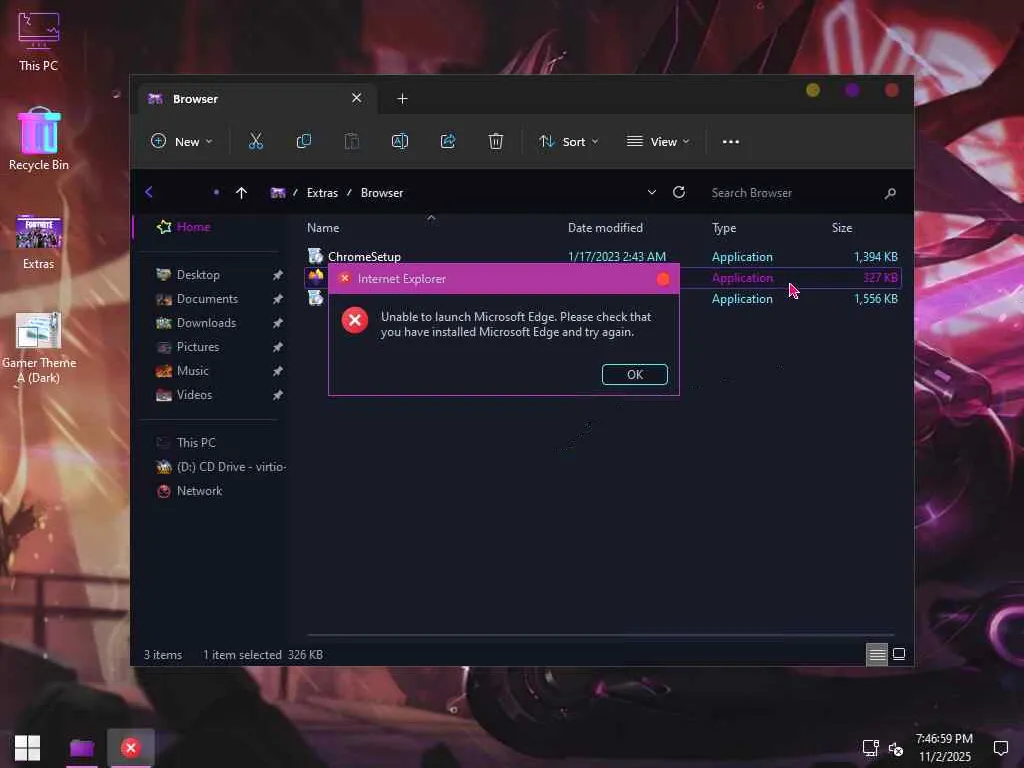1024x768 pixels.
Task: Select the CD Drive (D:) entry
Action: 221,467
